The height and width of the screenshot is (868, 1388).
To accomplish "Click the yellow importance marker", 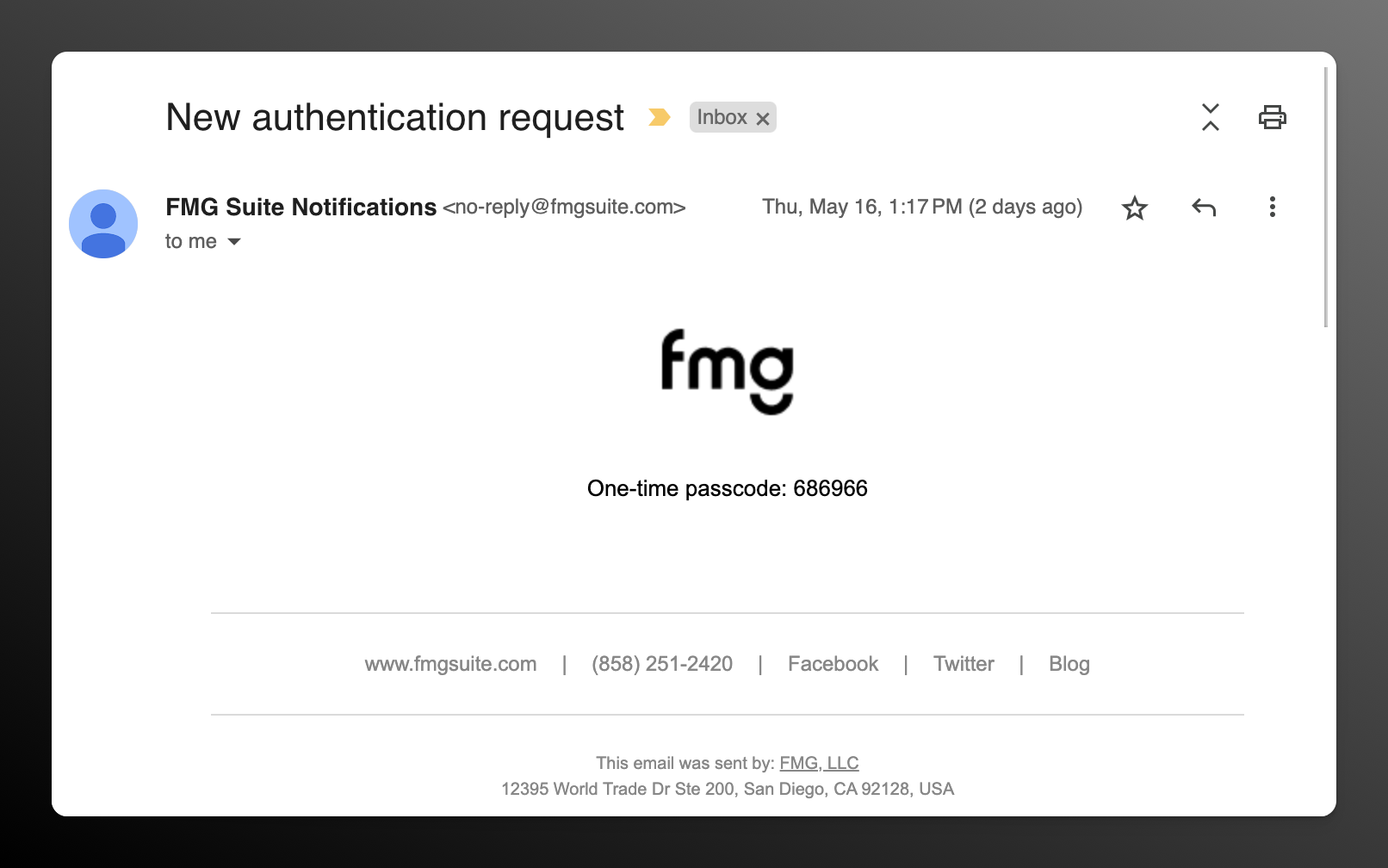I will tap(660, 117).
